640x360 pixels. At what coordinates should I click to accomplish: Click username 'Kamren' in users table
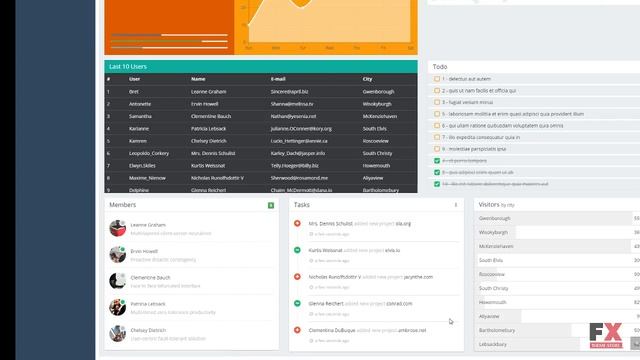(138, 141)
